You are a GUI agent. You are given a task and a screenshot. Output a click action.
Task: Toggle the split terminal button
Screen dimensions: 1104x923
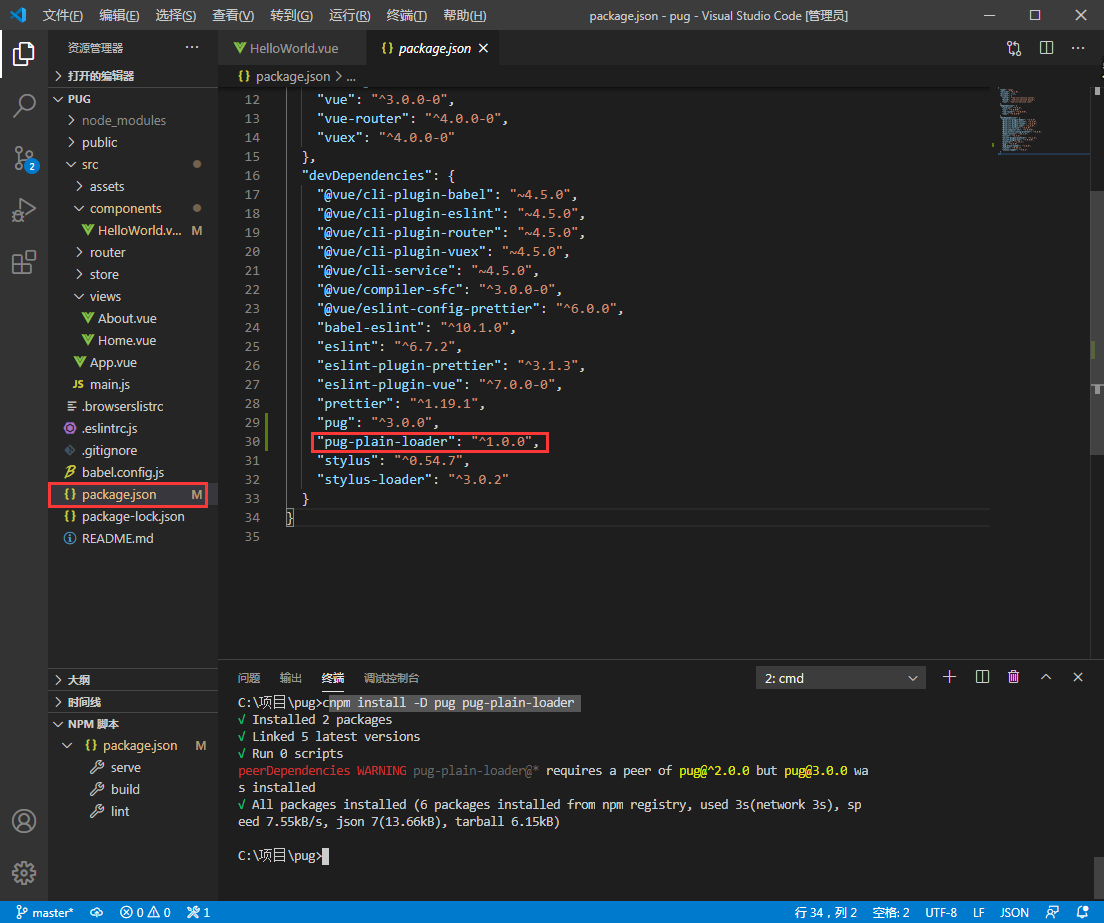[982, 677]
